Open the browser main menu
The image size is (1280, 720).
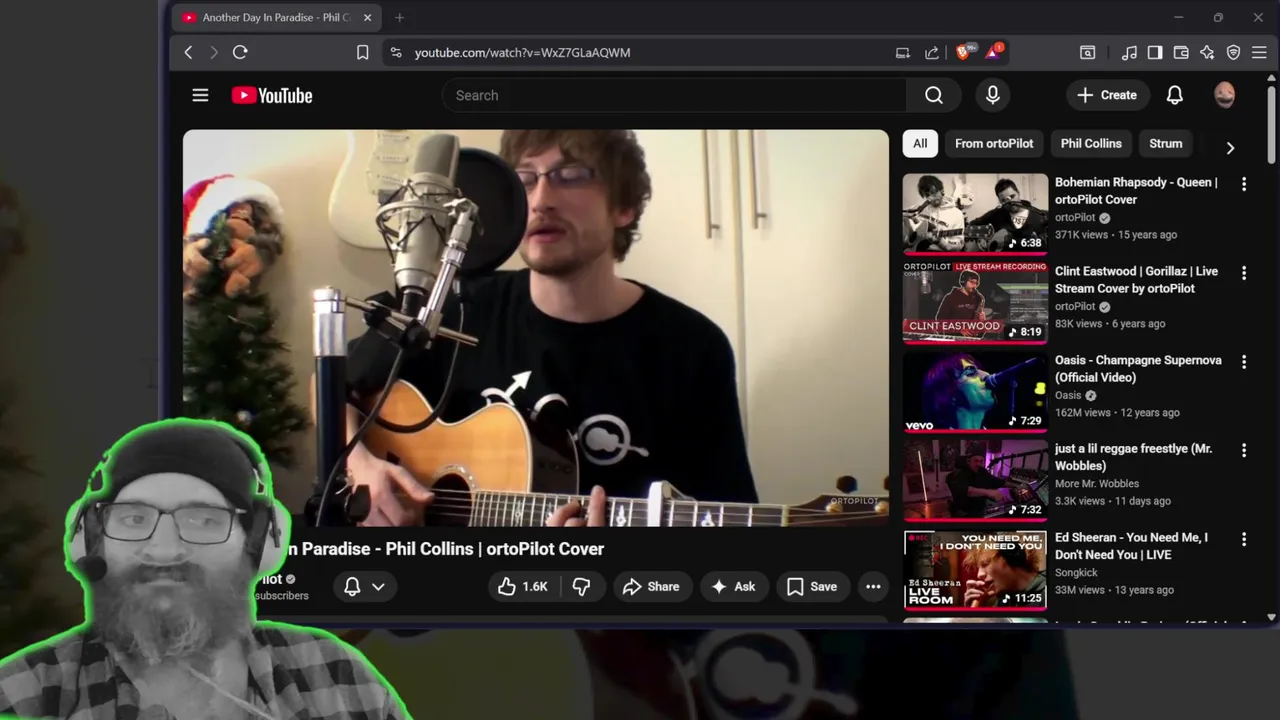(x=1259, y=52)
